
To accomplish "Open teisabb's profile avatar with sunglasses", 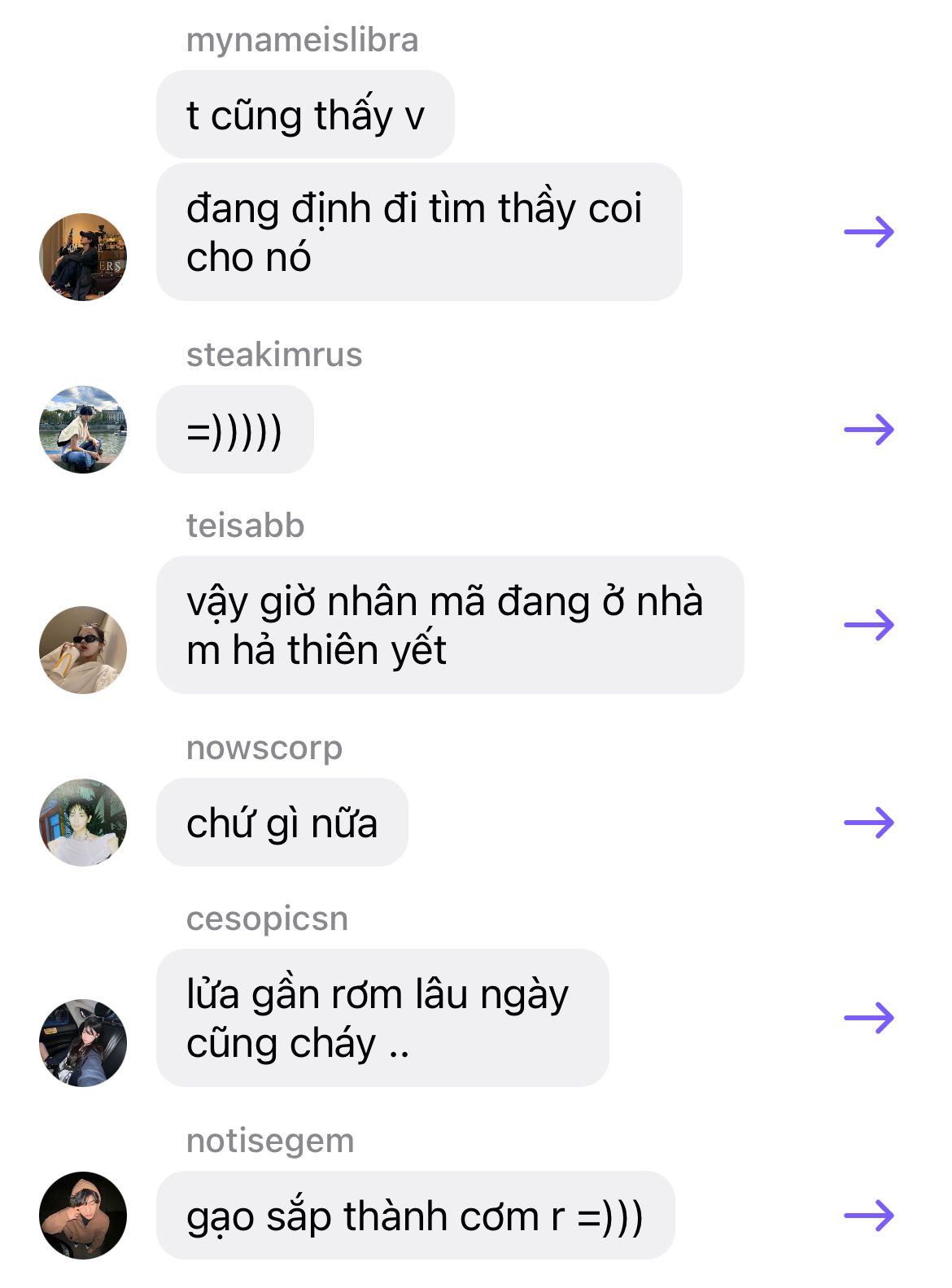I will pyautogui.click(x=83, y=650).
